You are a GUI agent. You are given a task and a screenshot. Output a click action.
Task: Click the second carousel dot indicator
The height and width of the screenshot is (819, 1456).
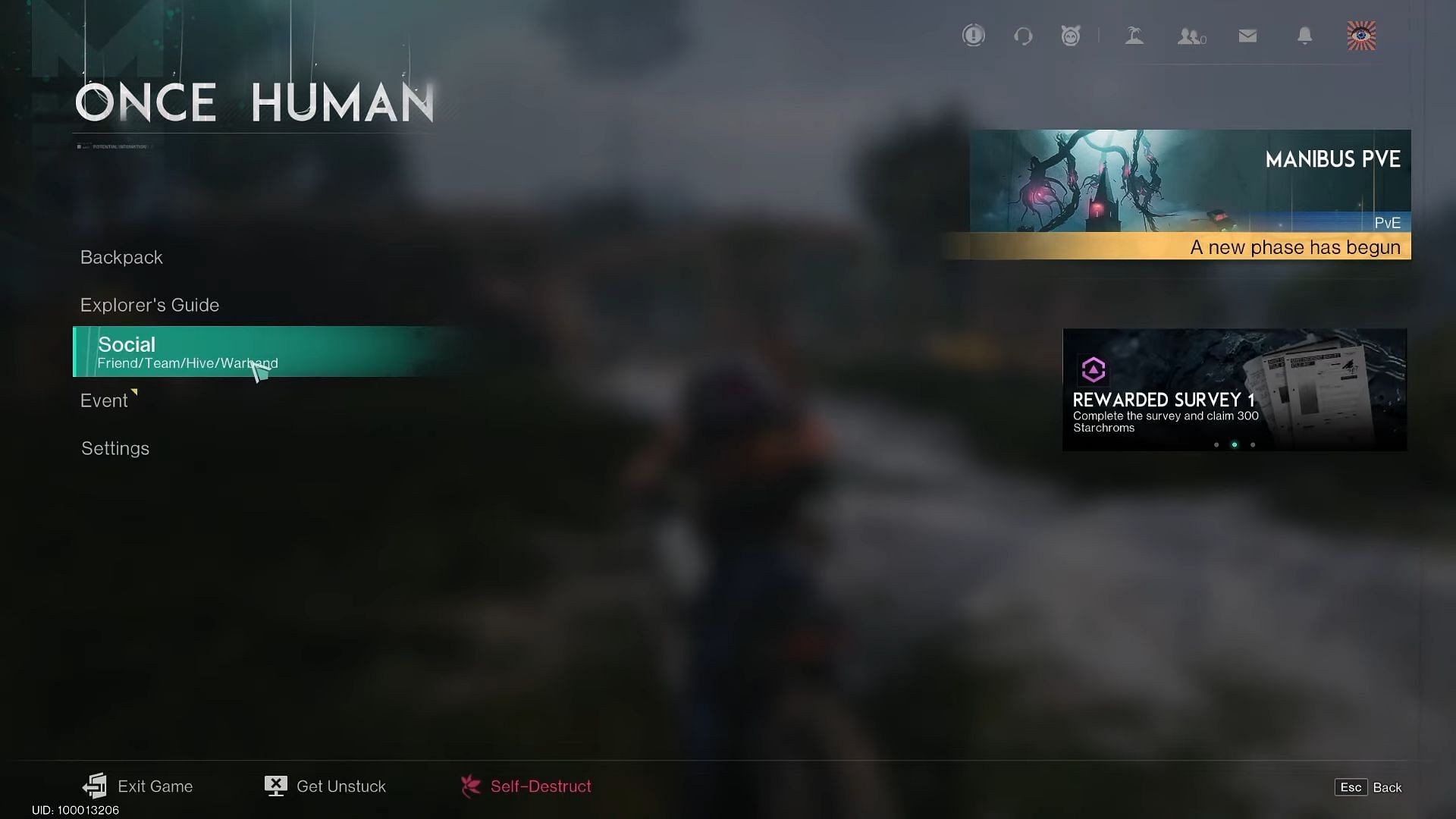point(1234,444)
